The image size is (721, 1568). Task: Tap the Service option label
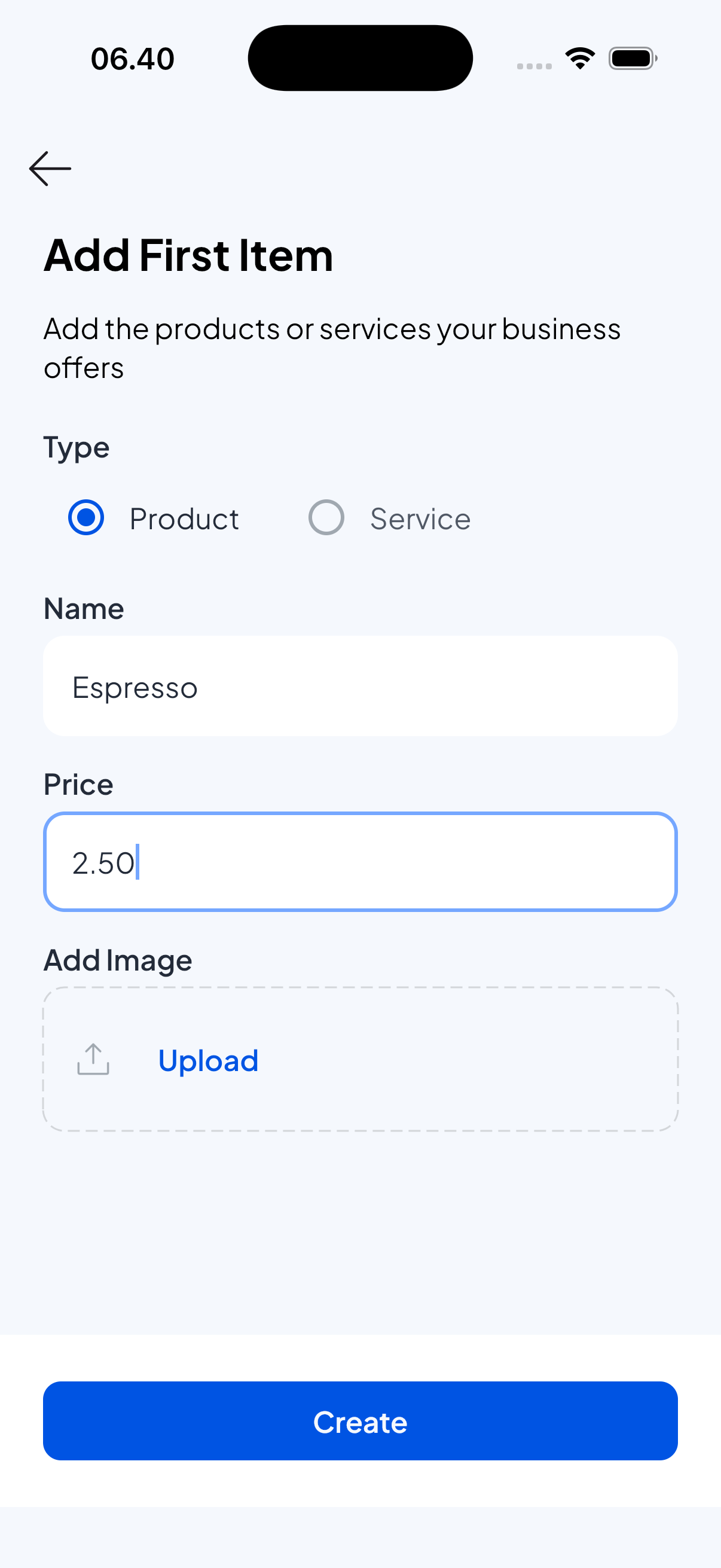(420, 519)
